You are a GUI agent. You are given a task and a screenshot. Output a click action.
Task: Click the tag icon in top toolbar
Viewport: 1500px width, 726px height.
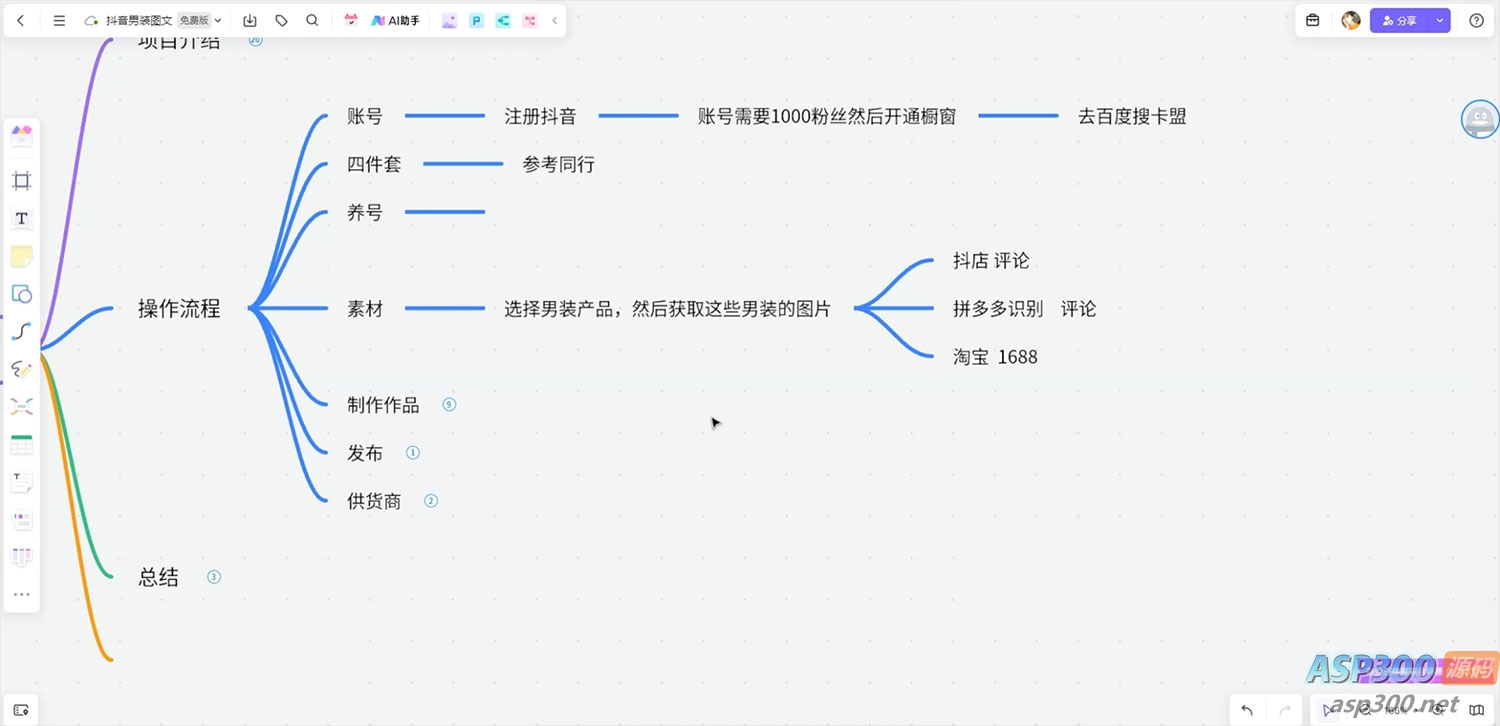click(x=281, y=20)
